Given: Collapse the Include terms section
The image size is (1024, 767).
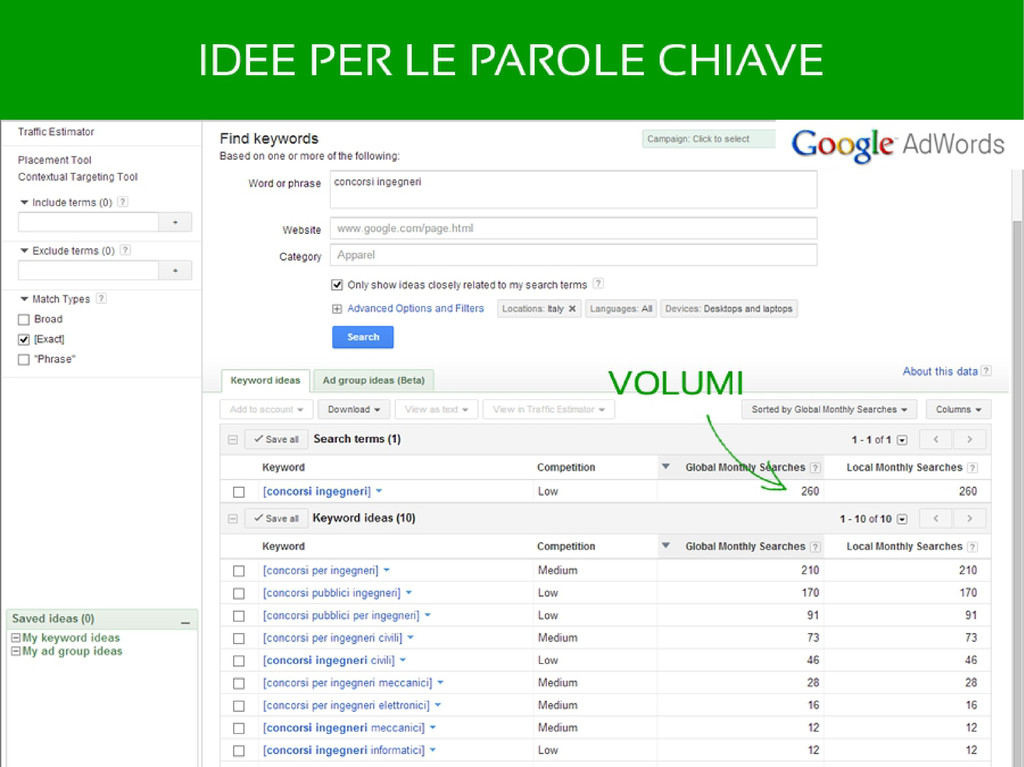Looking at the screenshot, I should tap(24, 203).
